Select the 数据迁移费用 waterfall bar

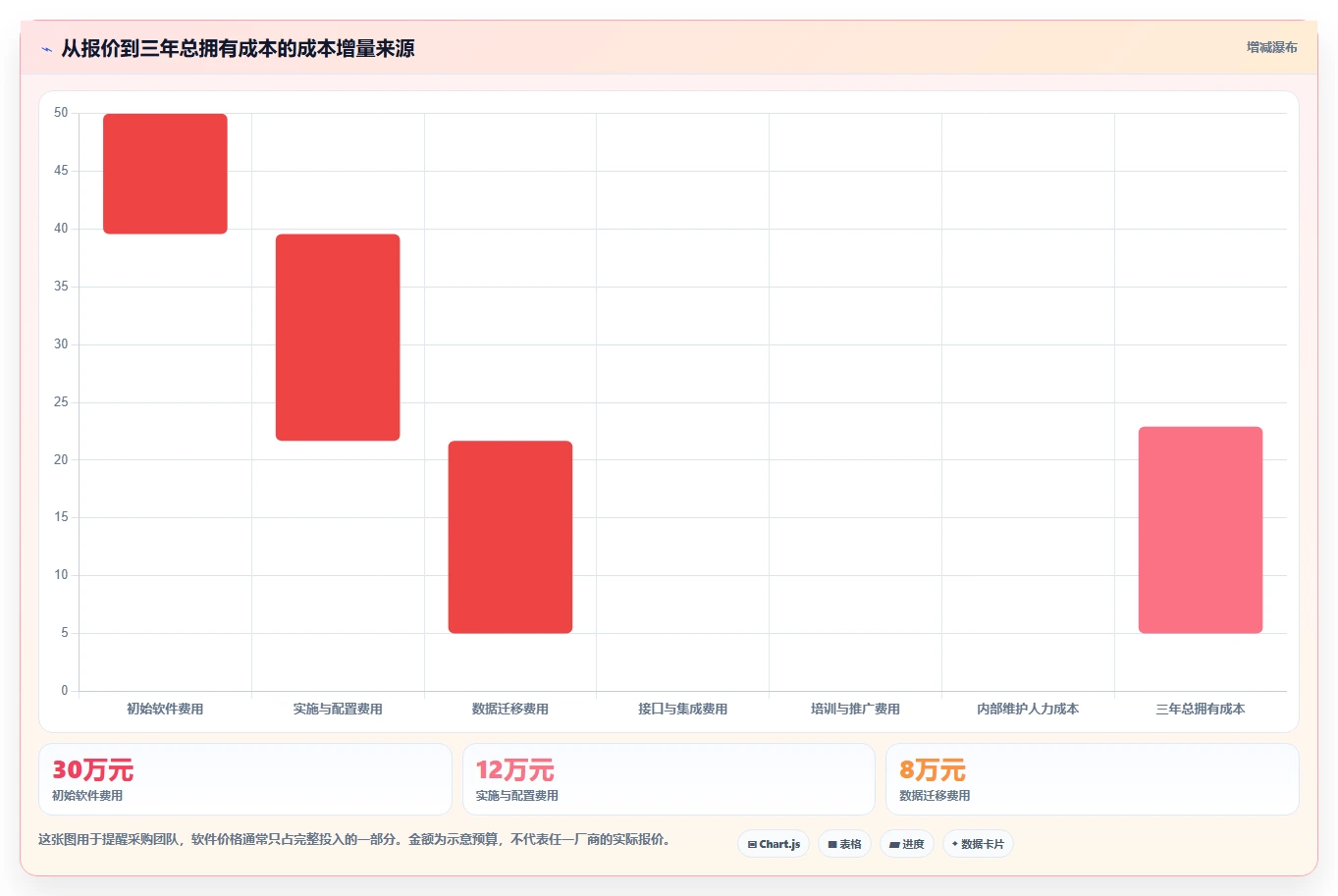click(510, 537)
